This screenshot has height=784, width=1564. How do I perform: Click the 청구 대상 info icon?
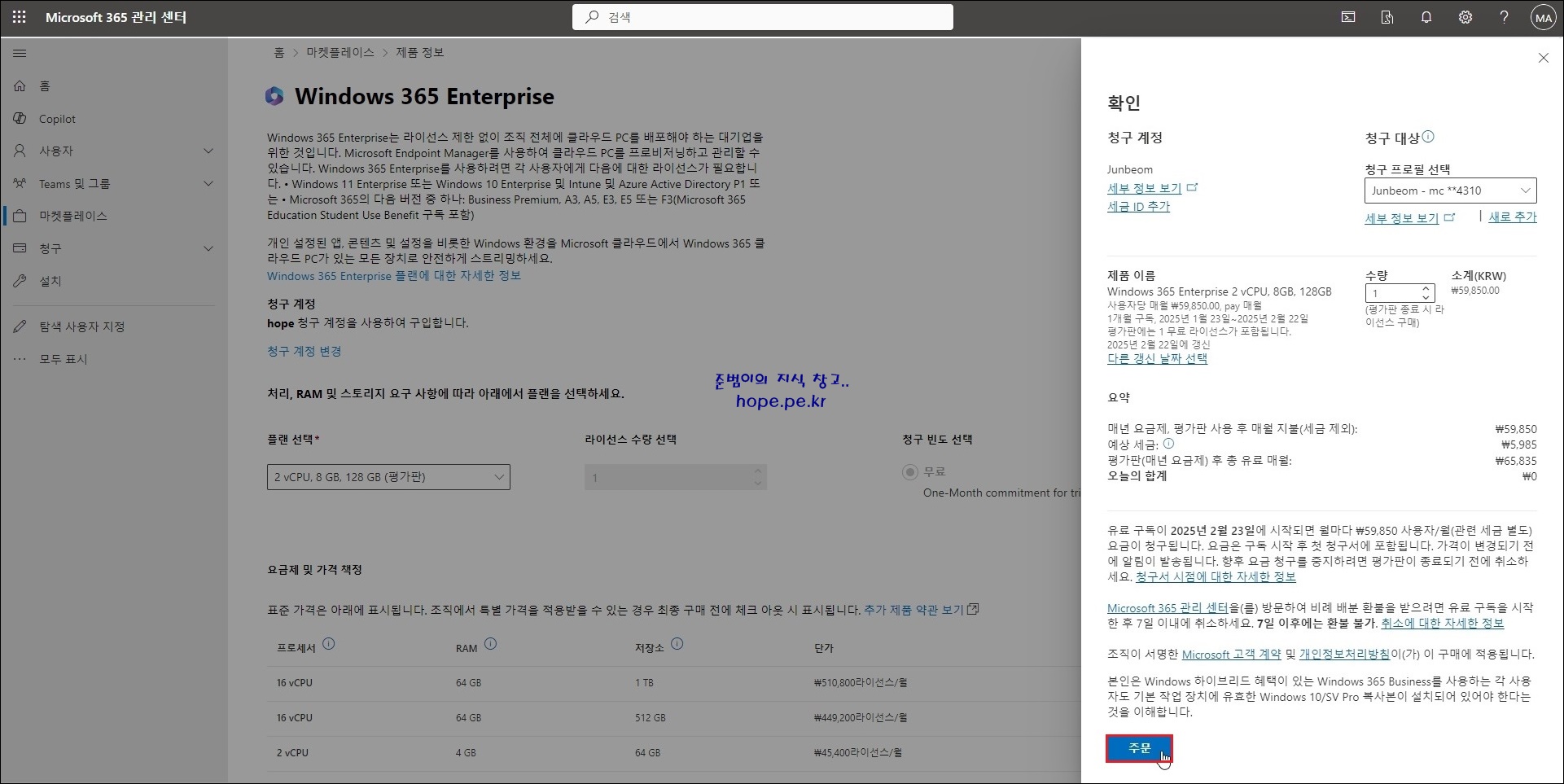[1429, 137]
